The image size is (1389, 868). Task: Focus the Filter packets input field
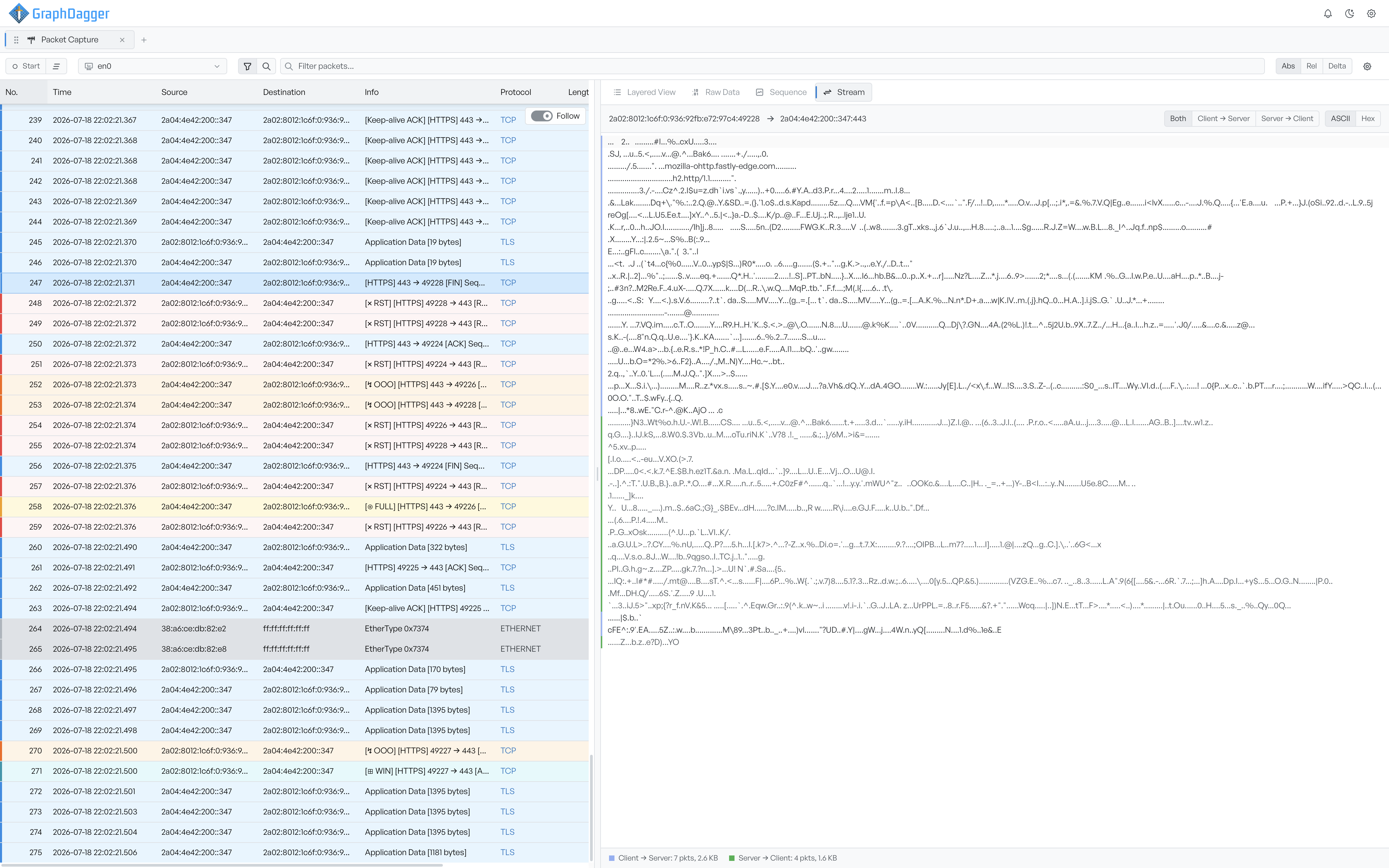tap(772, 66)
